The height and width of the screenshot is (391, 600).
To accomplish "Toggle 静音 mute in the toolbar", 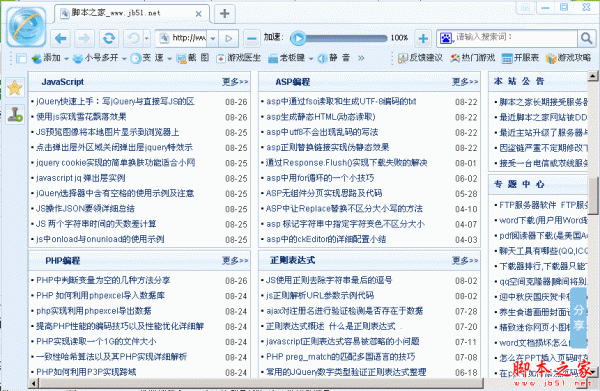I will click(334, 58).
